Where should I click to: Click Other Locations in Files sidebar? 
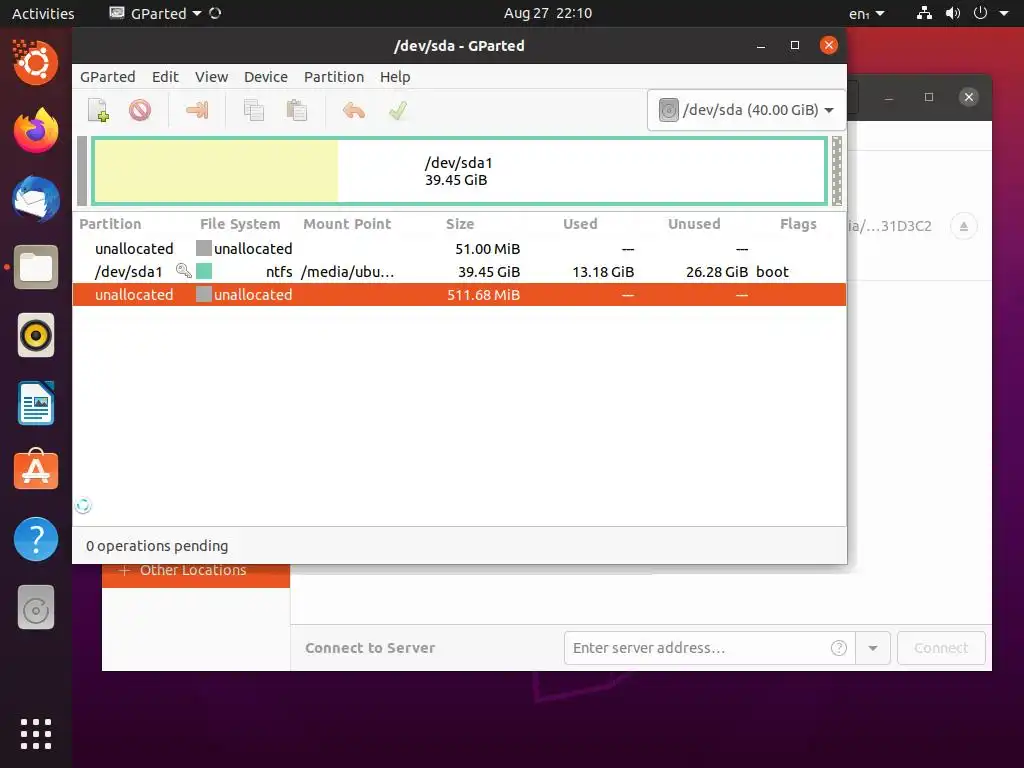coord(193,570)
